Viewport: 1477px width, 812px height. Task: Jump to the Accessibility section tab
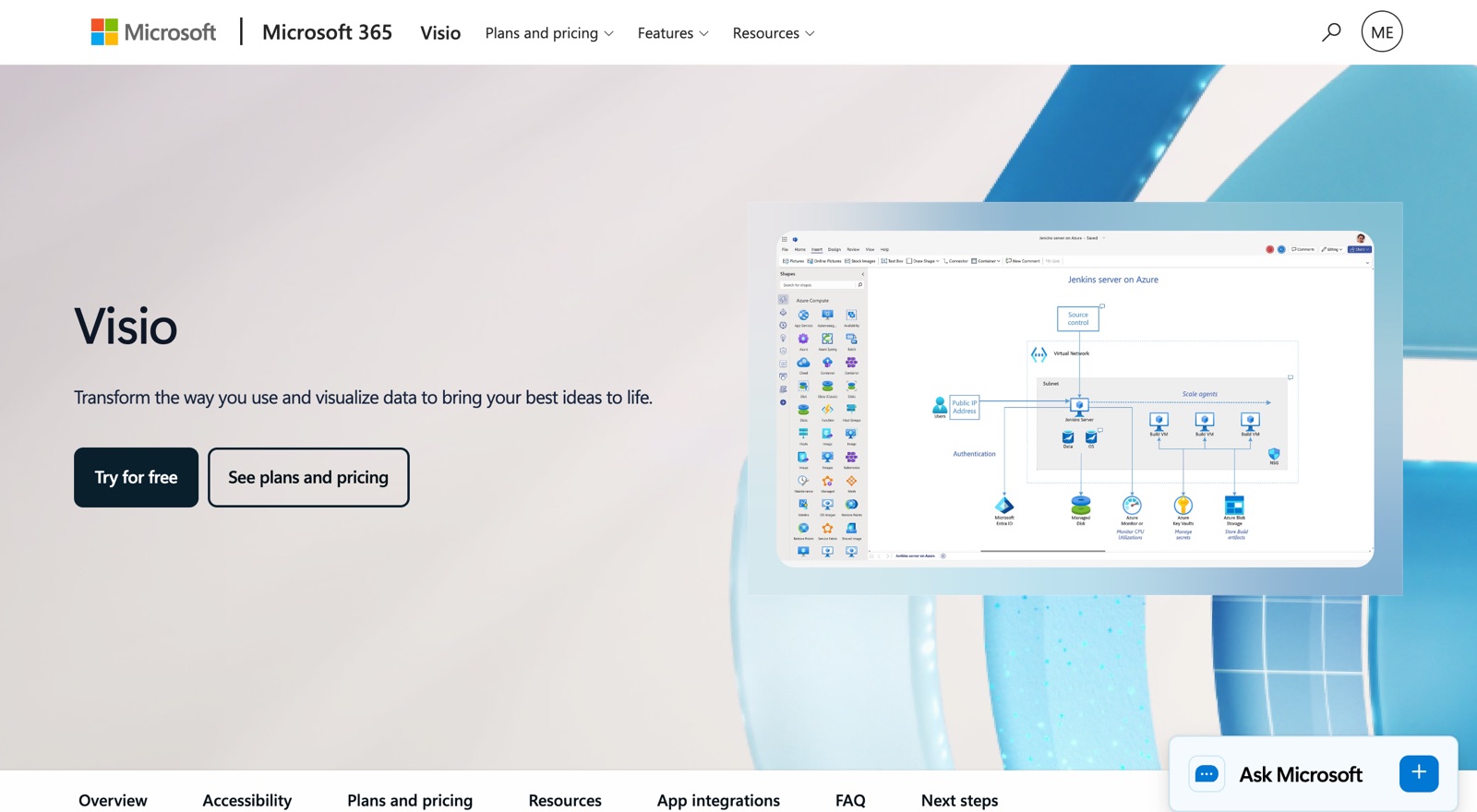pyautogui.click(x=247, y=800)
